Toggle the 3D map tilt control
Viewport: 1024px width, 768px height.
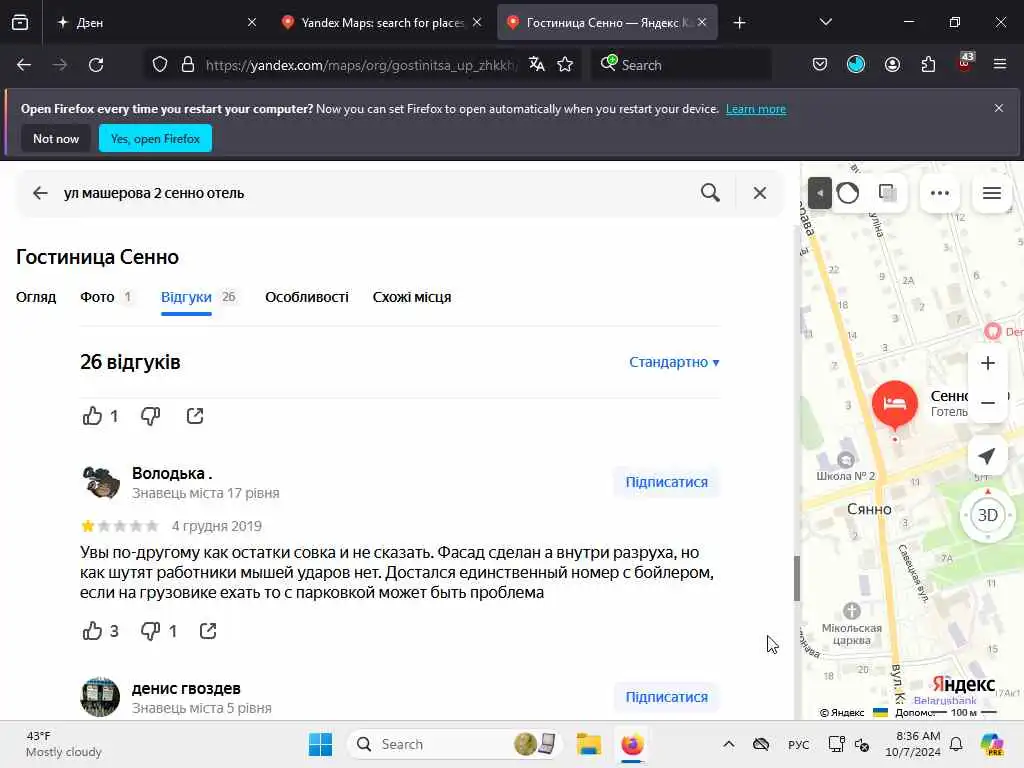[987, 515]
